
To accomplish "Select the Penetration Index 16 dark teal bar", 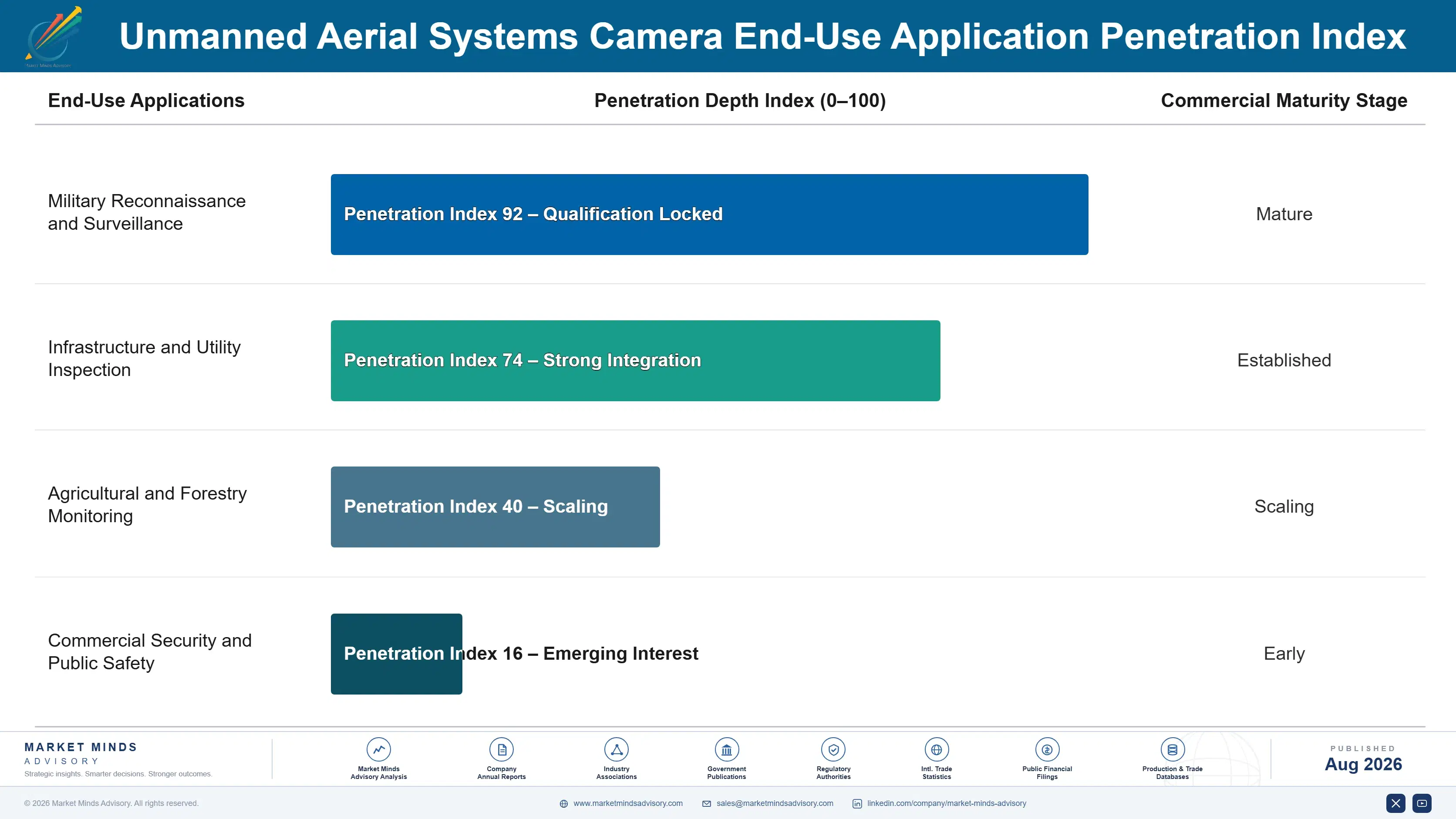I will [396, 654].
